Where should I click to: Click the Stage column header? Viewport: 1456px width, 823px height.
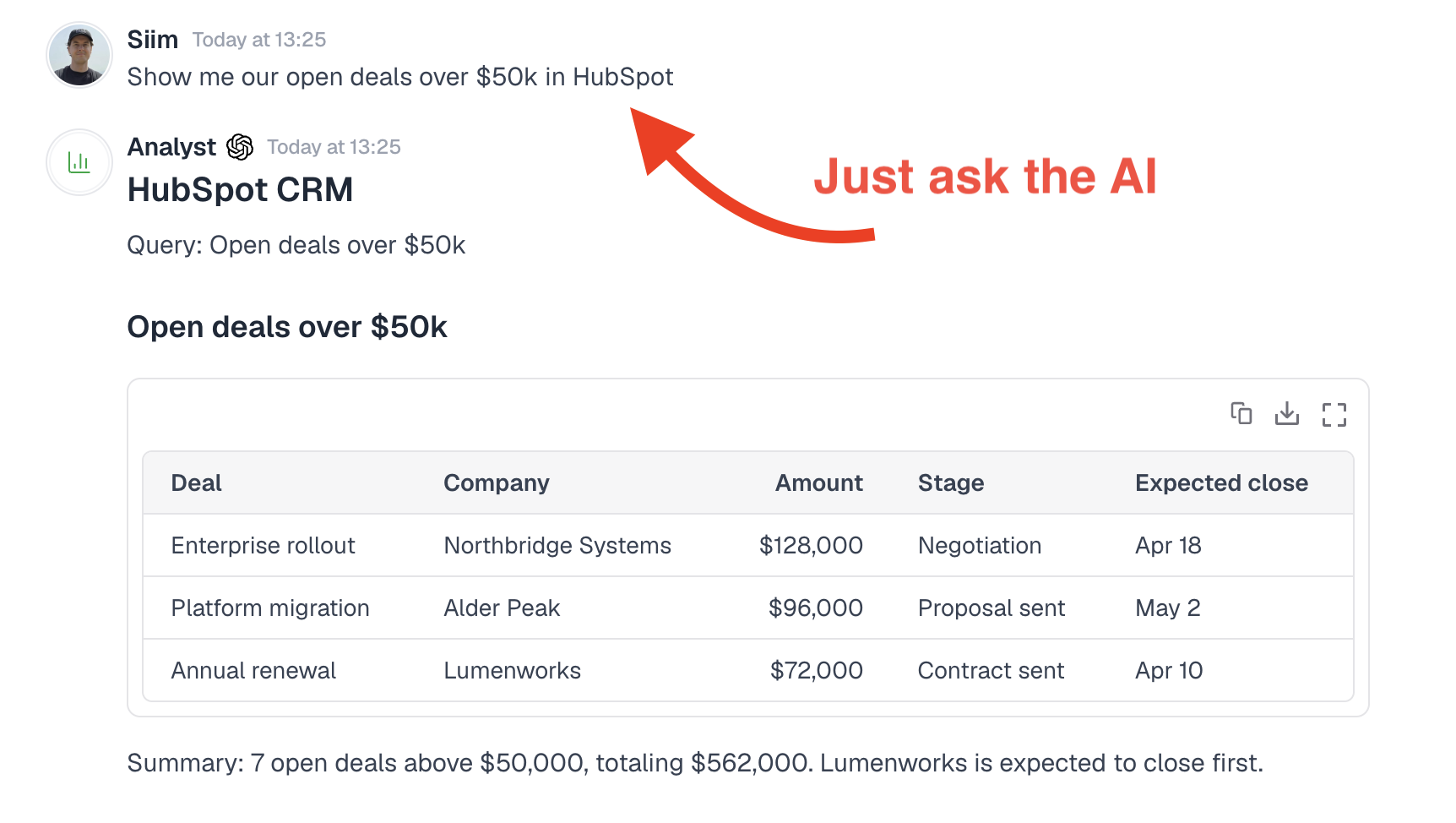point(950,482)
